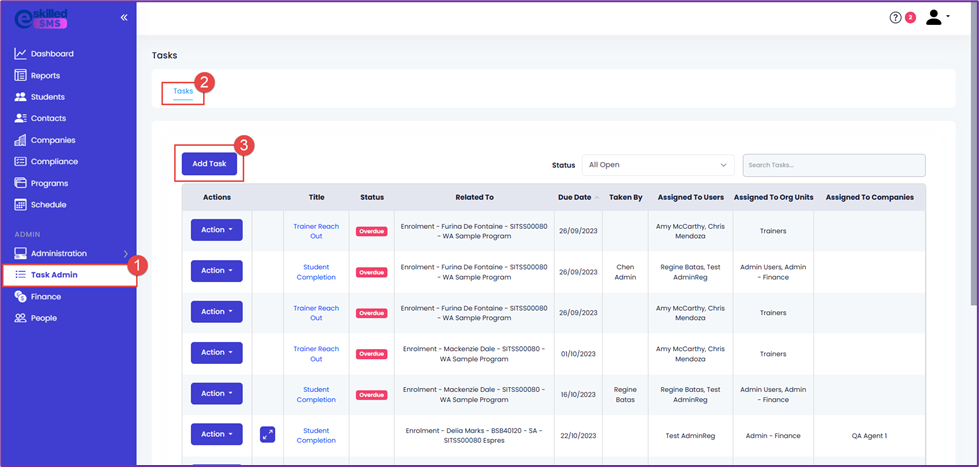Click the People group icon
979x467 pixels.
click(20, 318)
